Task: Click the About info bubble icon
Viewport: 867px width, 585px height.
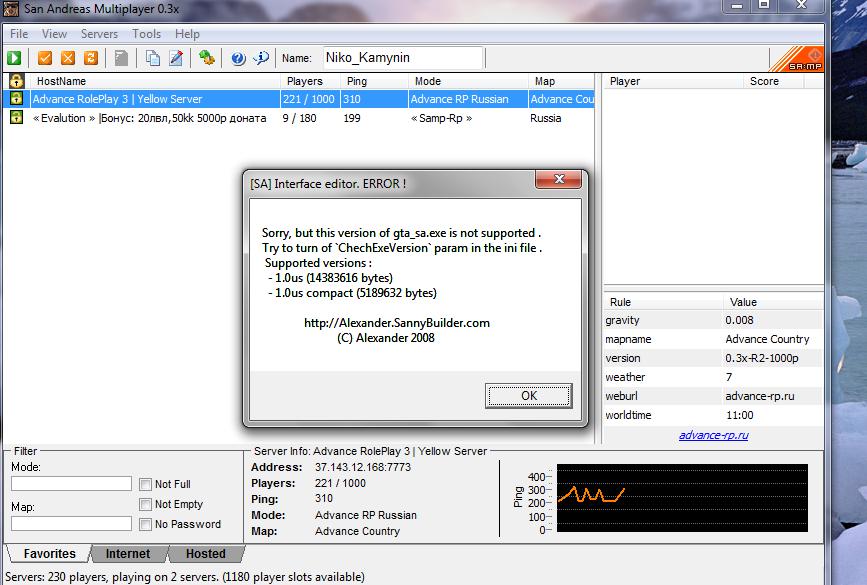Action: click(x=261, y=58)
